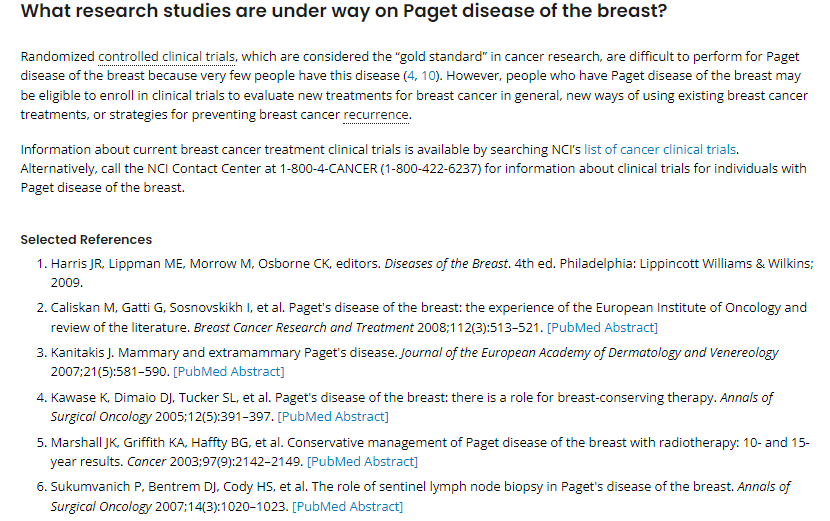The image size is (830, 521).
Task: Open PubMed Abstract for Kanitakis reference
Action: click(229, 372)
